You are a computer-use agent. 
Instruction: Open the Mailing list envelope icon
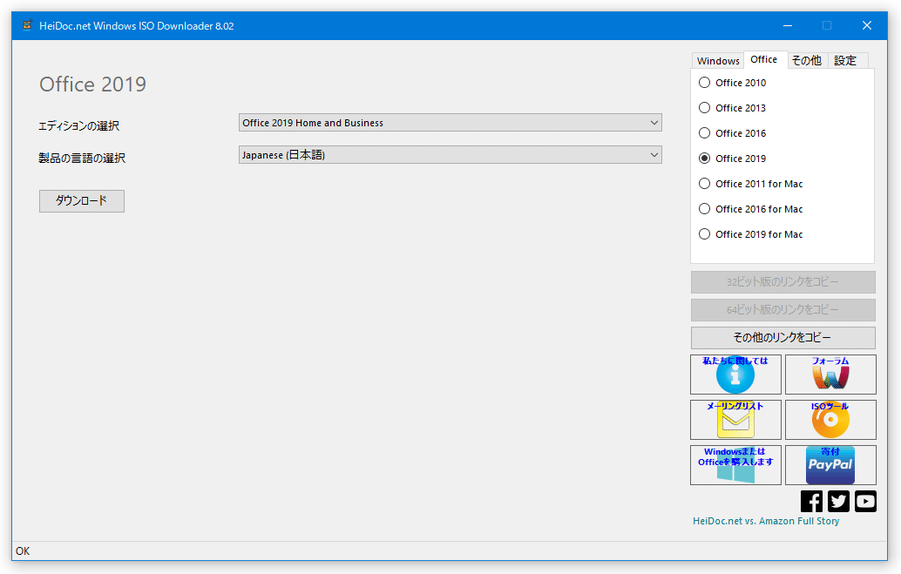(736, 420)
